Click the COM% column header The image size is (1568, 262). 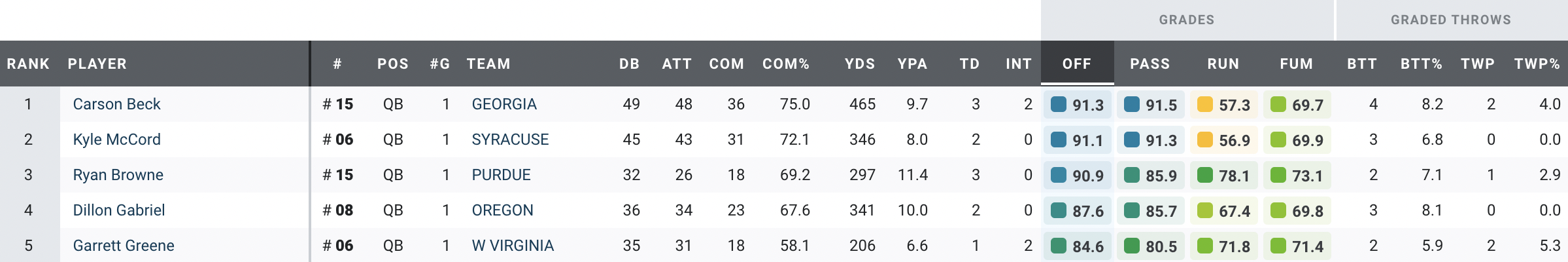pyautogui.click(x=785, y=64)
